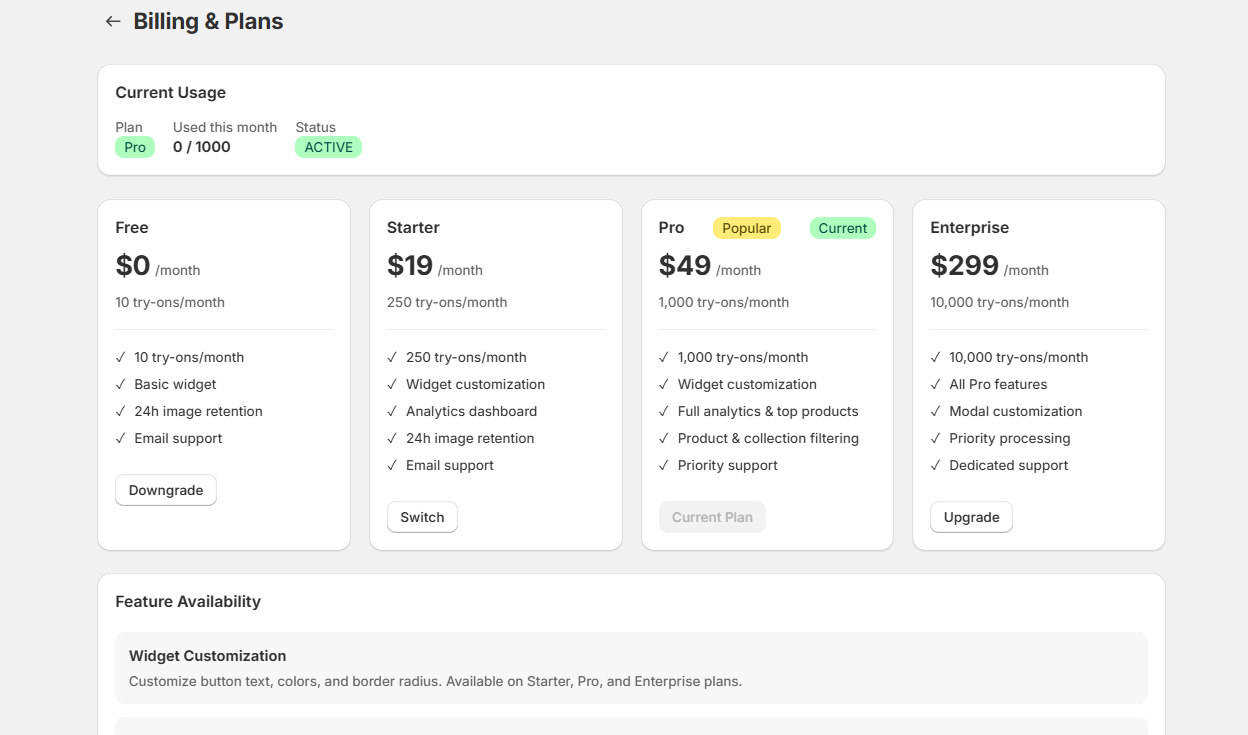Image resolution: width=1248 pixels, height=735 pixels.
Task: Select the Free plan card
Action: tap(224, 375)
